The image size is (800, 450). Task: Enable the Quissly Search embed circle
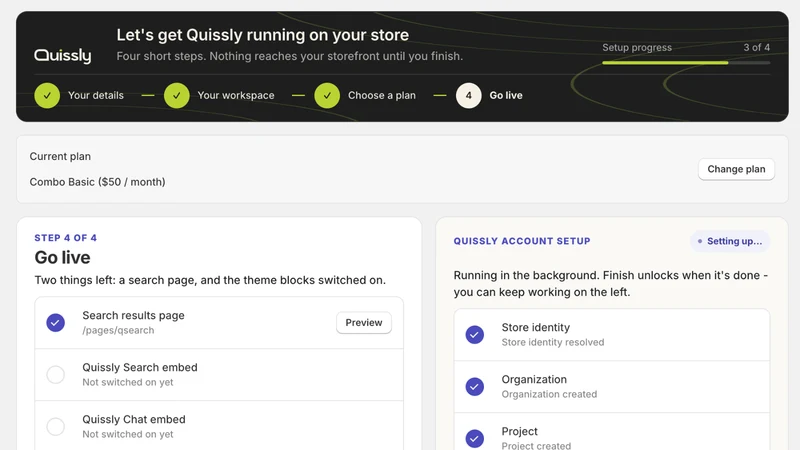click(x=56, y=374)
